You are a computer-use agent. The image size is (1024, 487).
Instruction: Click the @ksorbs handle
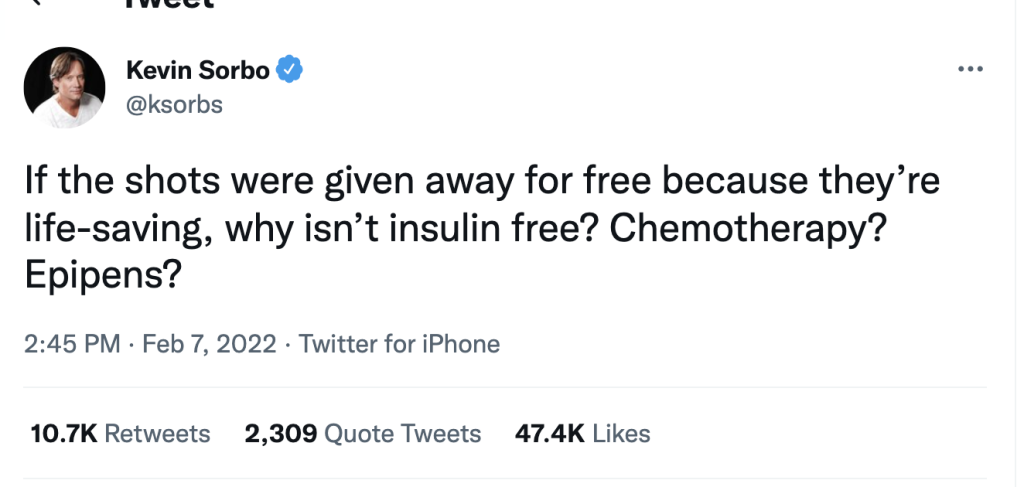pyautogui.click(x=174, y=104)
